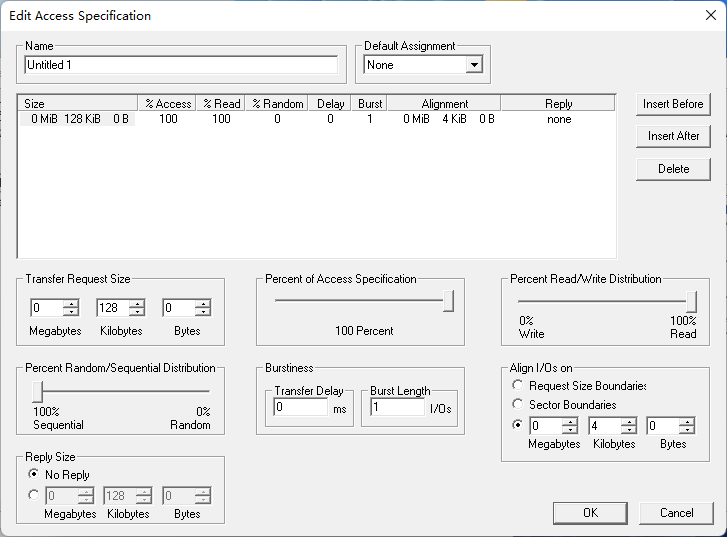This screenshot has height=537, width=727.
Task: Open the Default Assignment dropdown
Action: coord(474,65)
